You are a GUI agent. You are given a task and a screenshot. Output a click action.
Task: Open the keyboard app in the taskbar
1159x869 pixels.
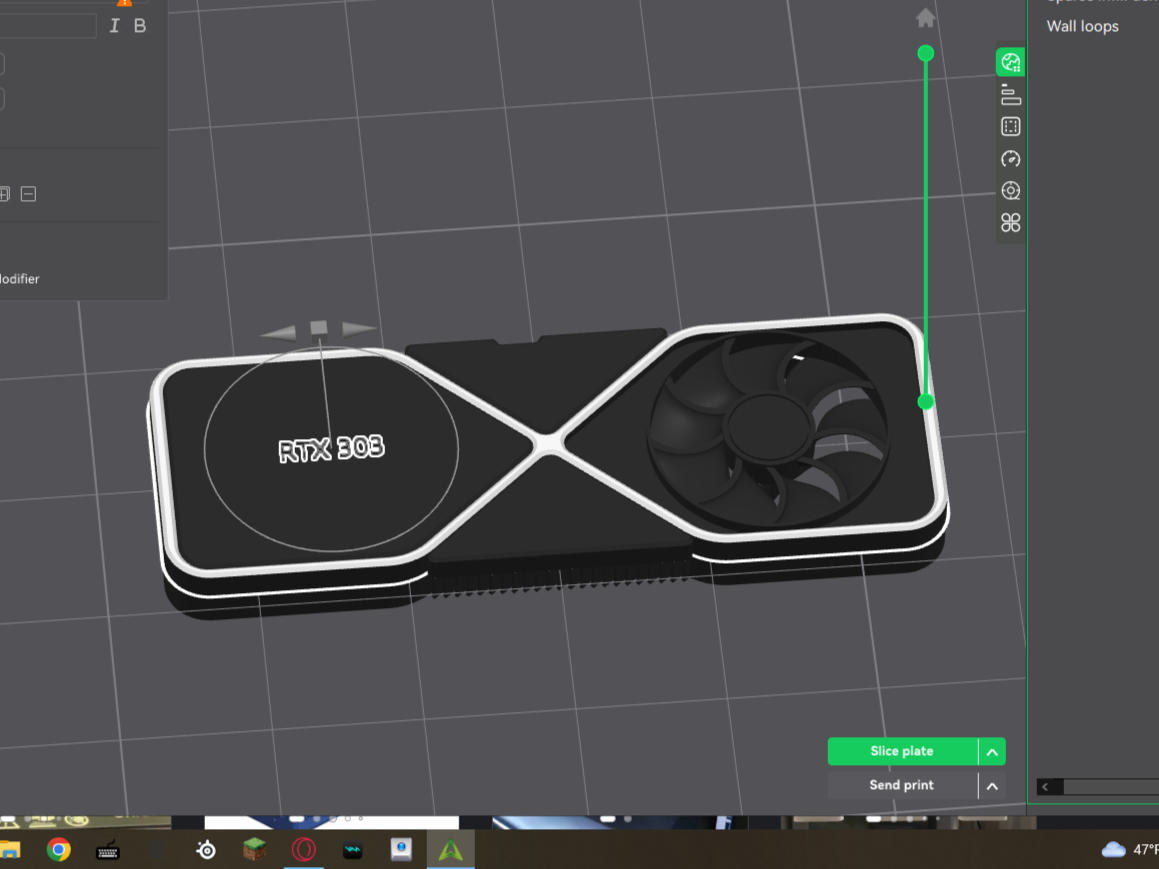click(108, 851)
